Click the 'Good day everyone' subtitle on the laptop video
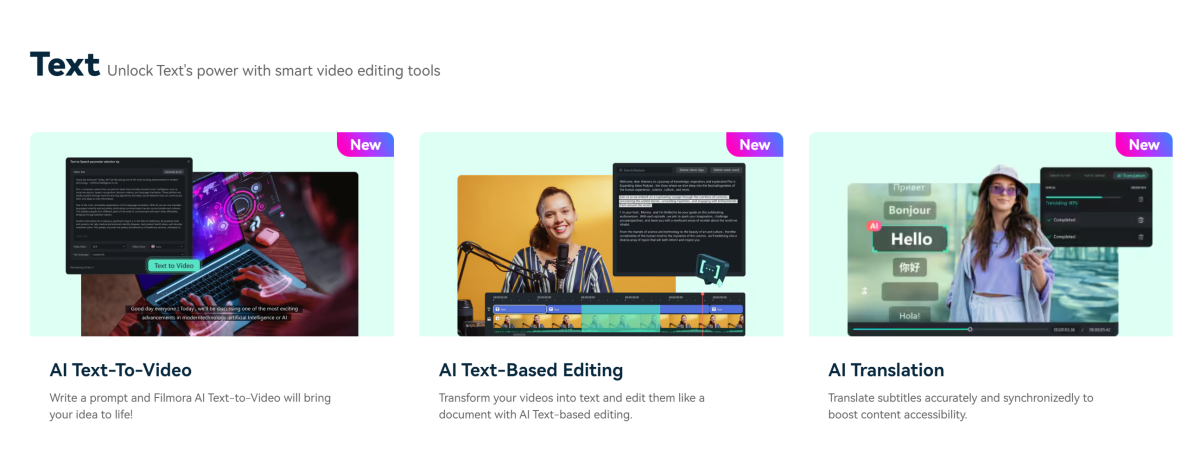Image resolution: width=1200 pixels, height=469 pixels. coord(214,313)
